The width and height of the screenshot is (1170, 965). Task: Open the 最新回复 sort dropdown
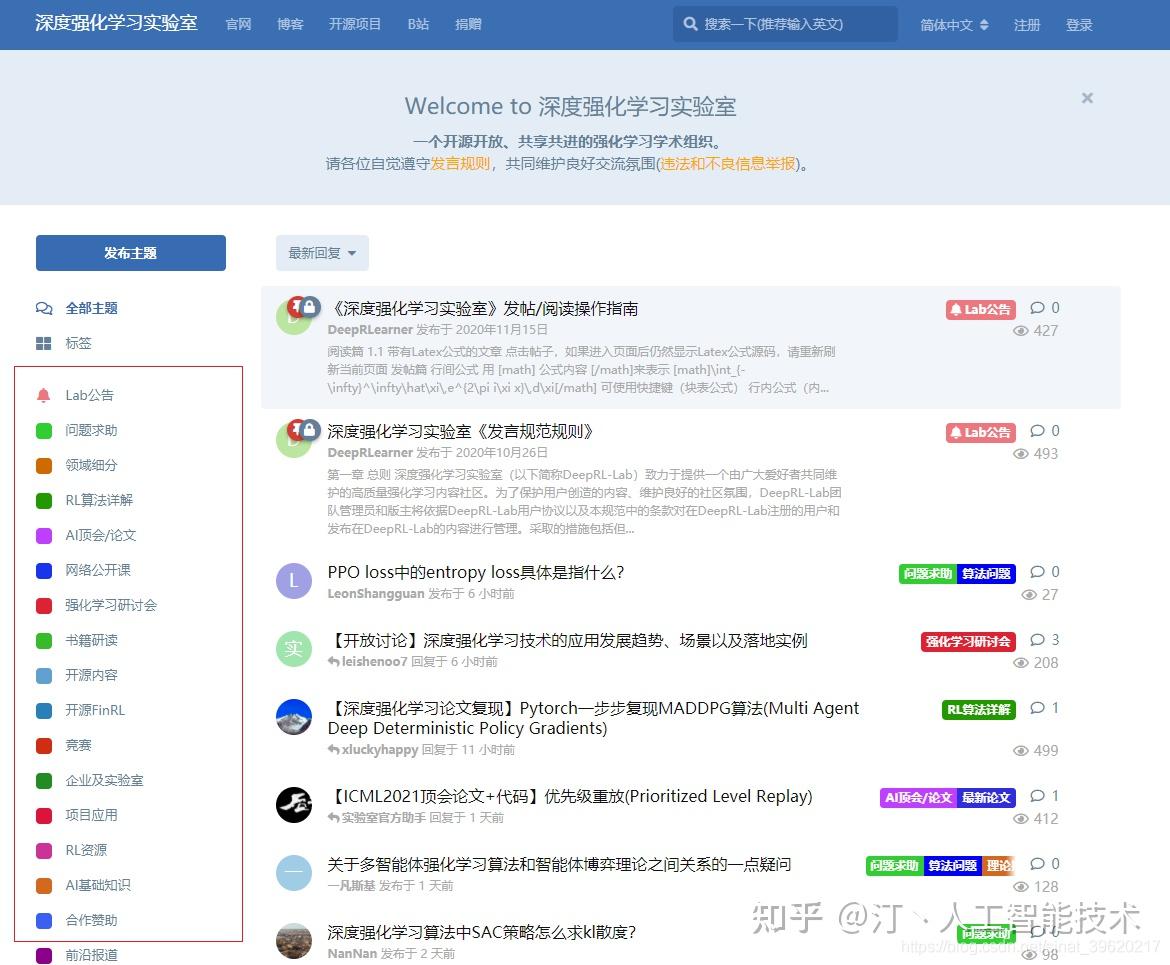click(x=320, y=253)
